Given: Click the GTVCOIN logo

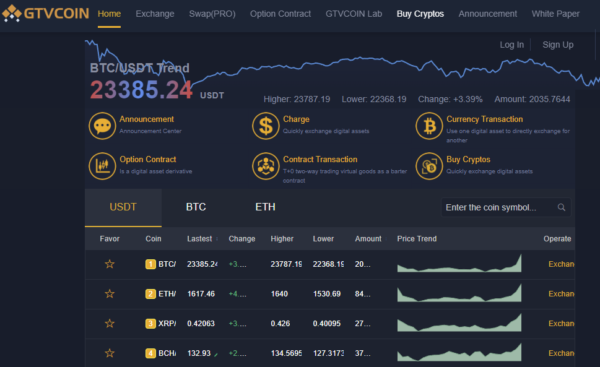Looking at the screenshot, I should 46,14.
